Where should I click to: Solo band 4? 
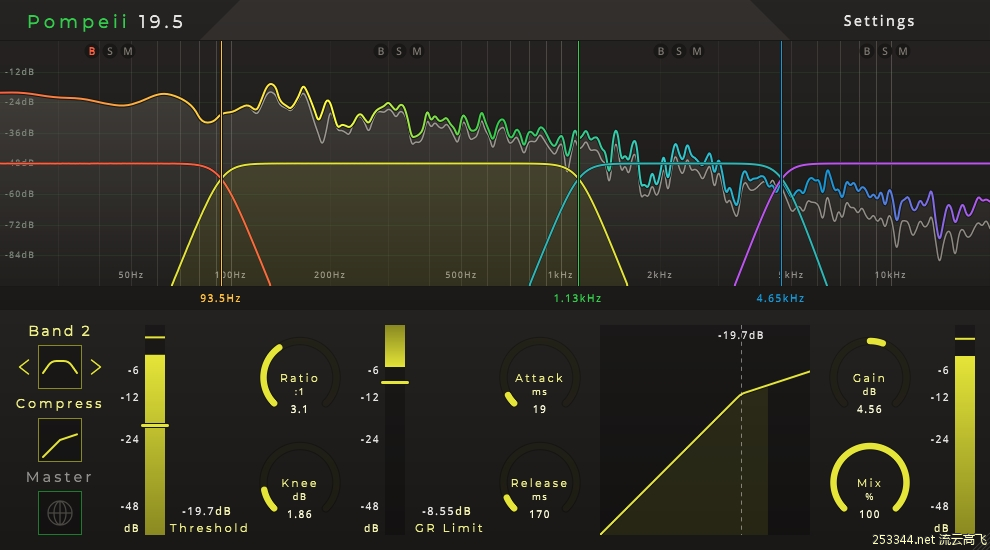point(885,51)
